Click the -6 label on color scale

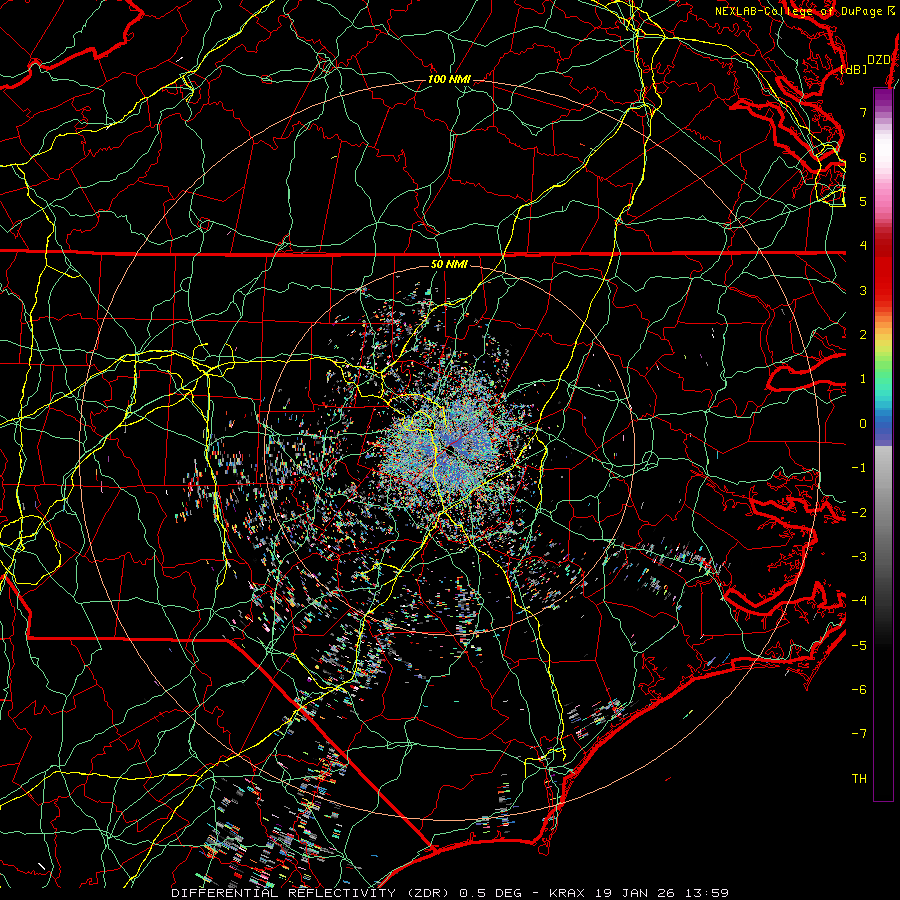pos(859,690)
